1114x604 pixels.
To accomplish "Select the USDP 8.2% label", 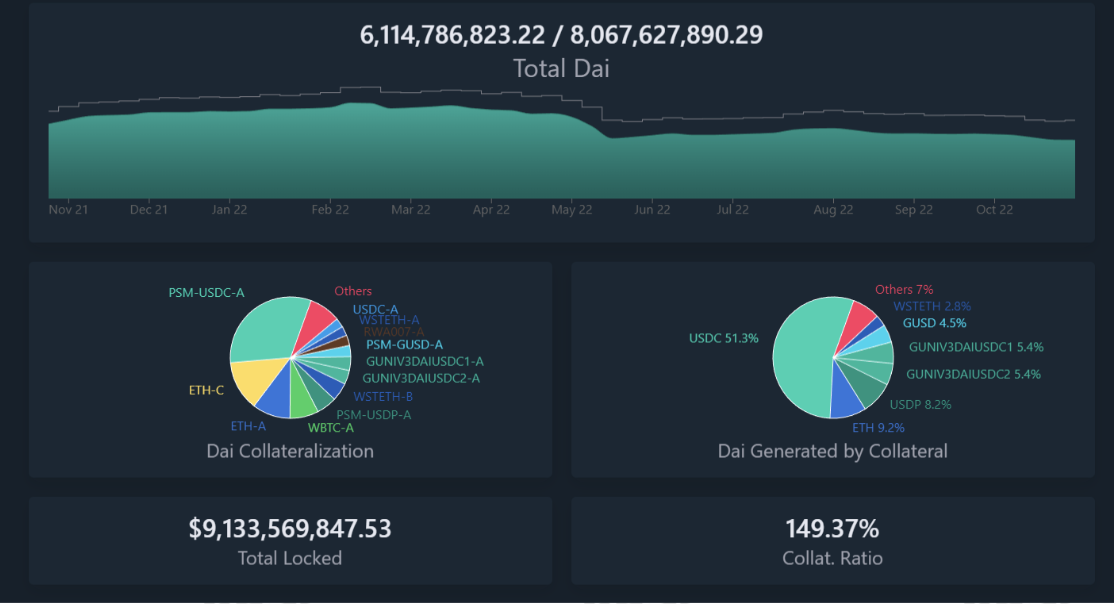I will pos(921,405).
